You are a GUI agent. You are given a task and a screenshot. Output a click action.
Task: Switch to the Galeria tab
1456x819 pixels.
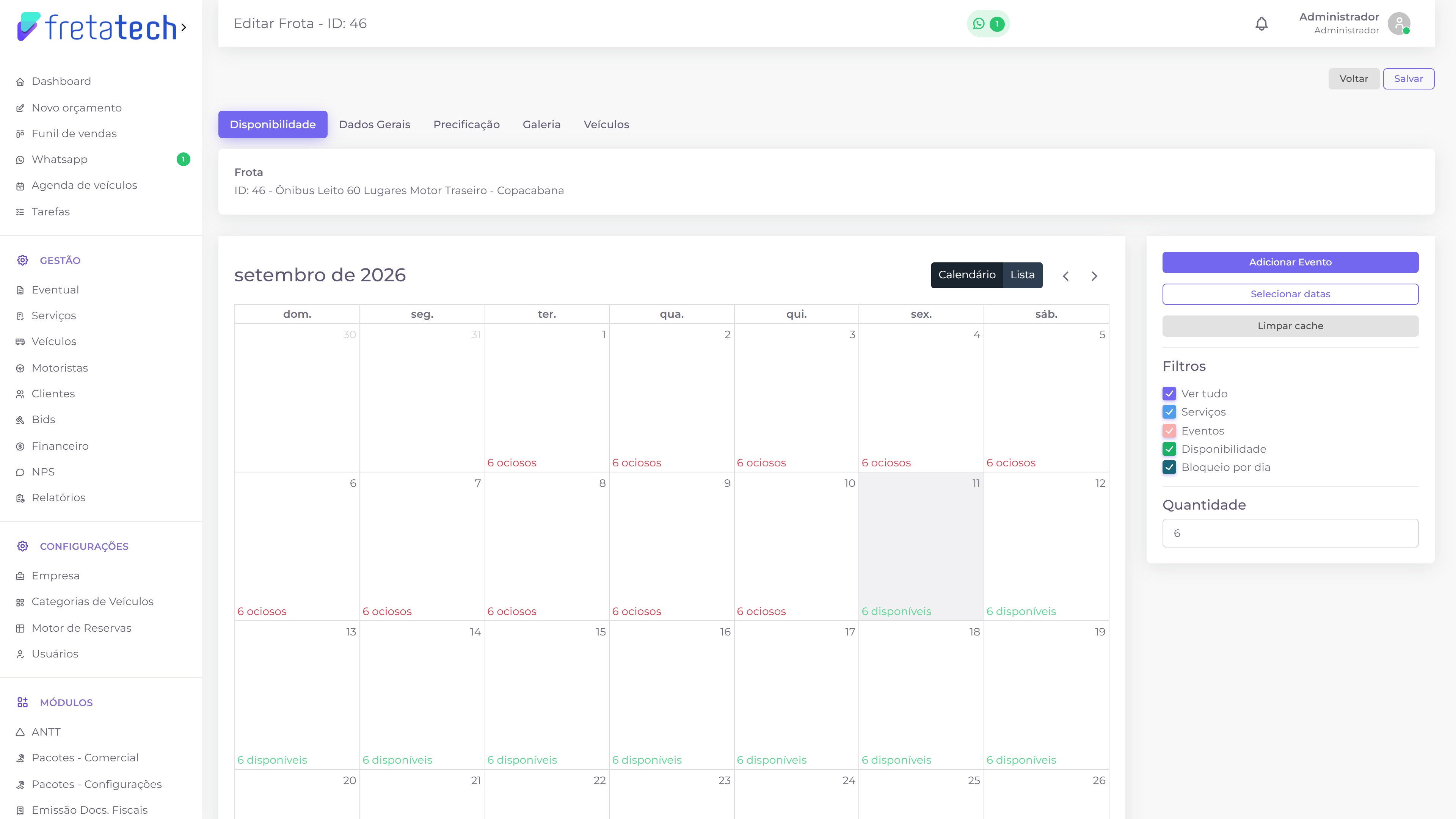[541, 124]
